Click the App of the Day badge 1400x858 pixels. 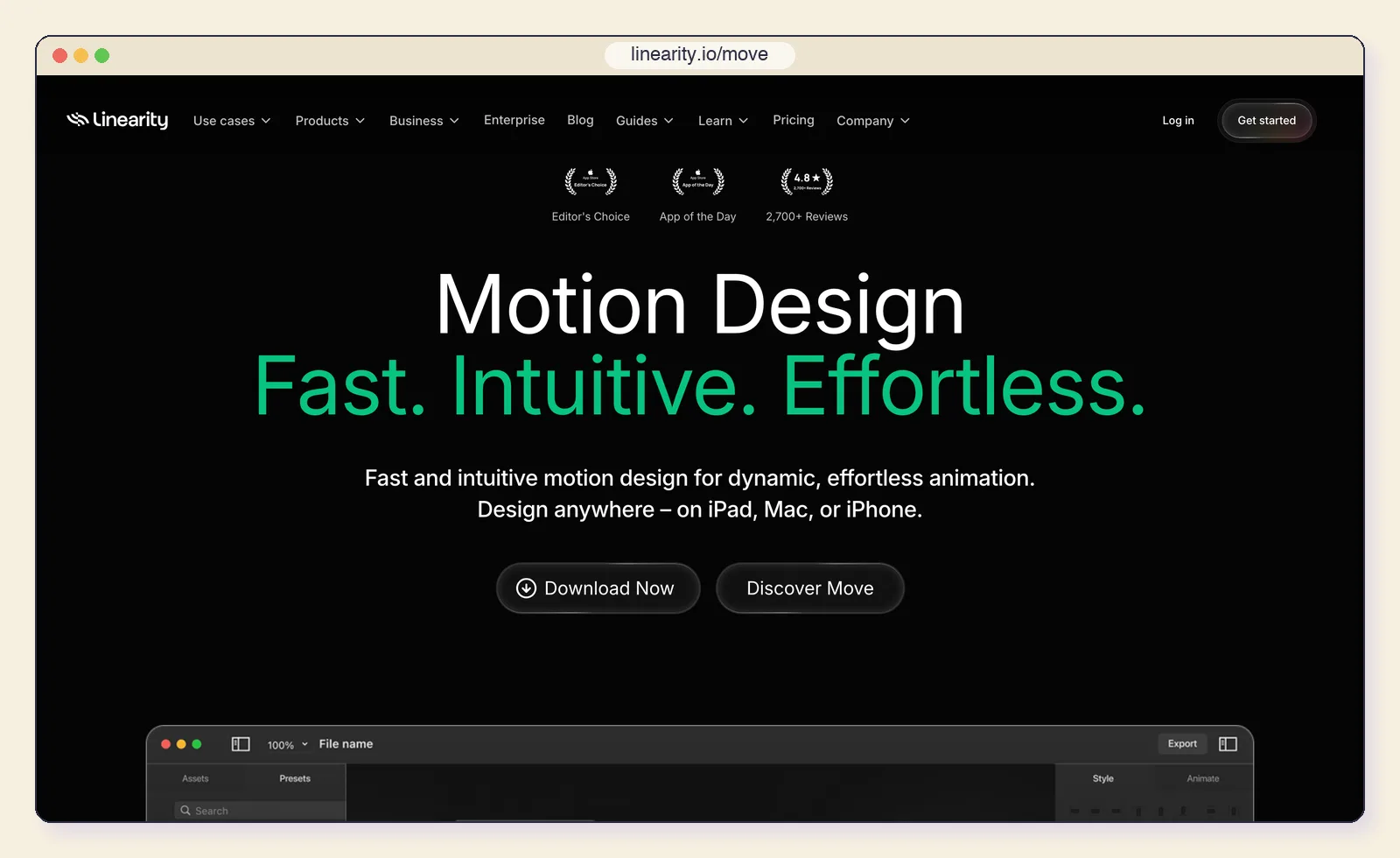click(698, 181)
